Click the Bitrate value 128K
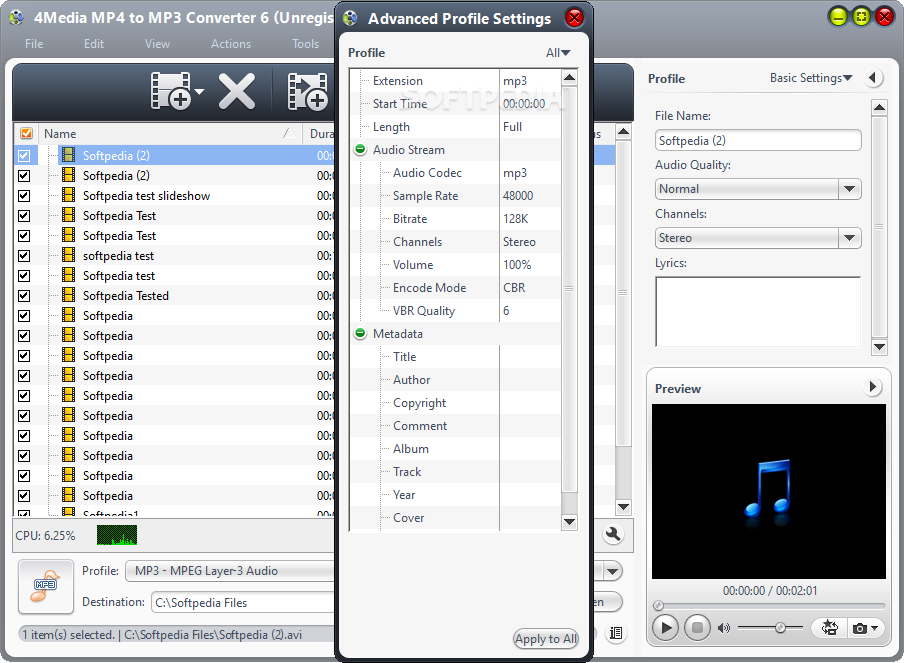904x663 pixels. (515, 219)
